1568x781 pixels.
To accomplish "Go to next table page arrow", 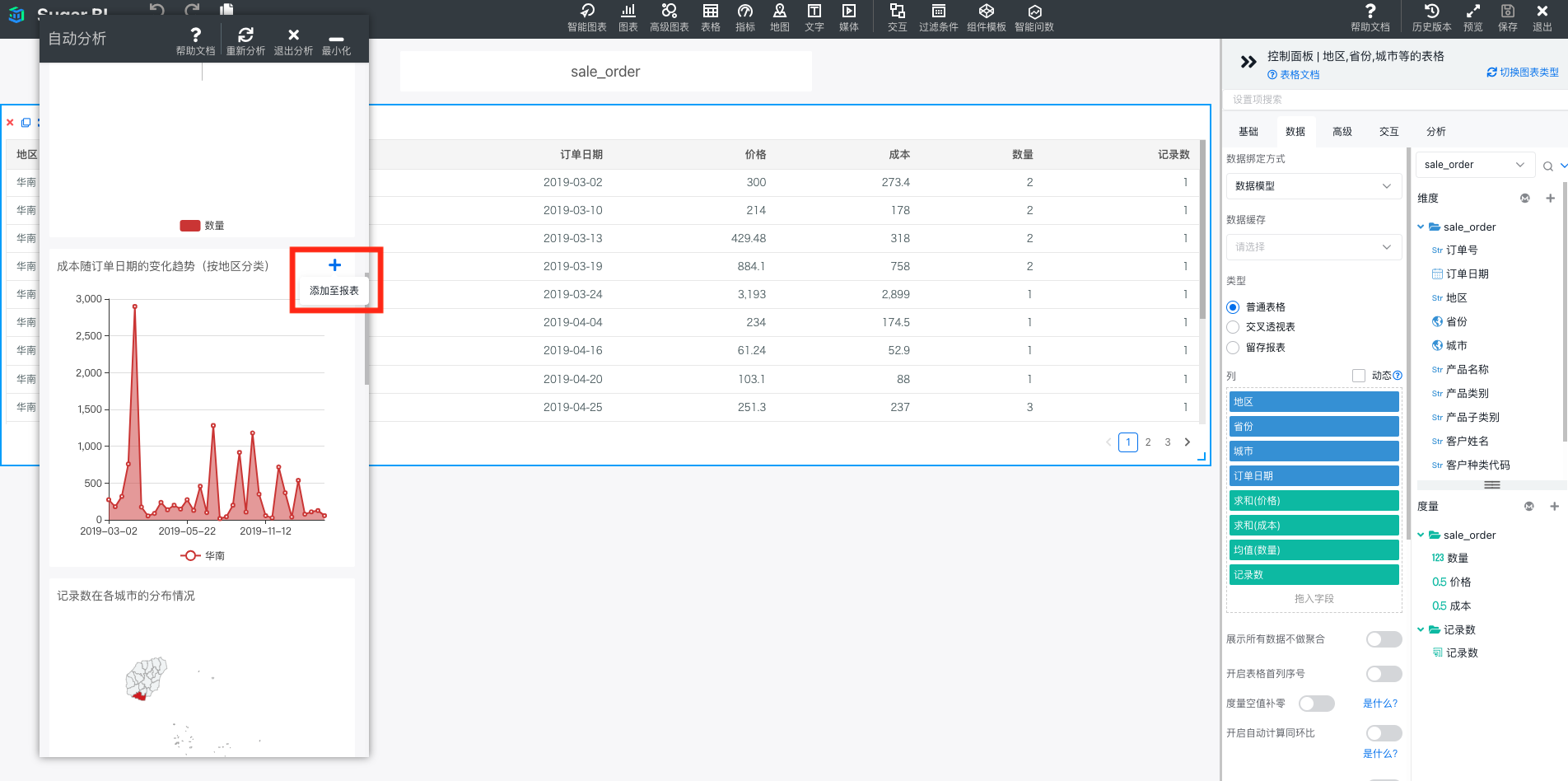I will pos(1188,442).
